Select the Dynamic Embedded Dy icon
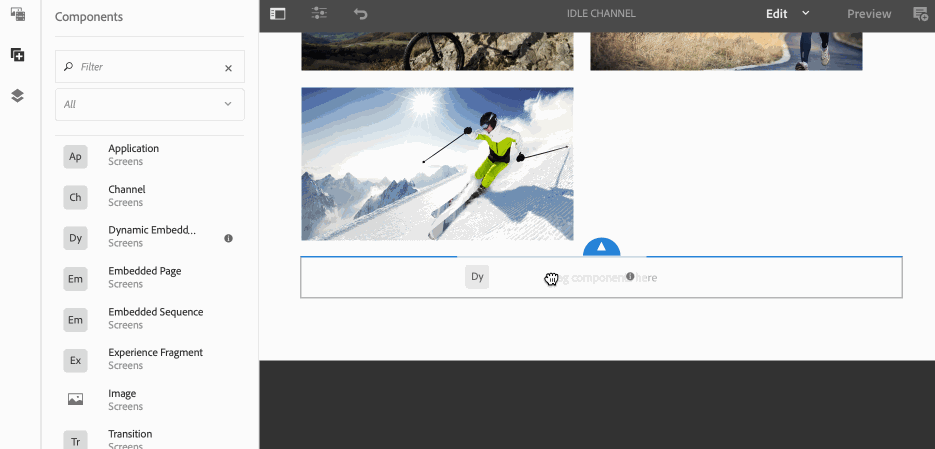935x449 pixels. [x=75, y=238]
